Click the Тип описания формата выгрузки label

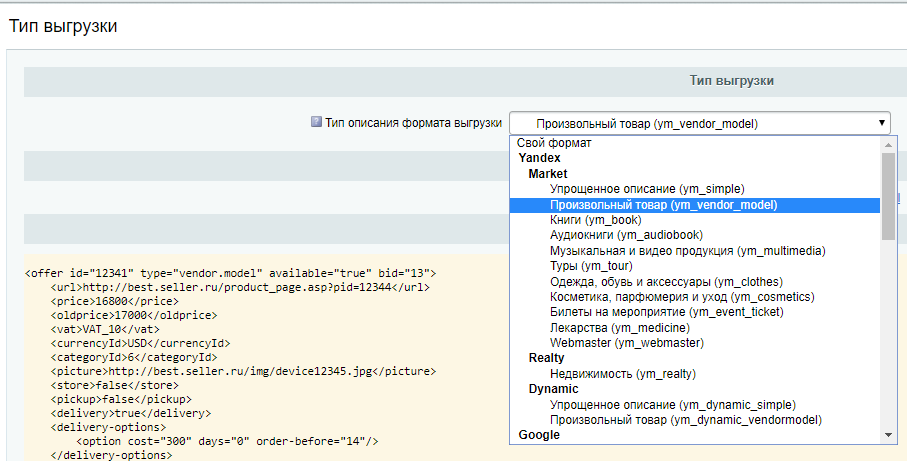pos(413,123)
